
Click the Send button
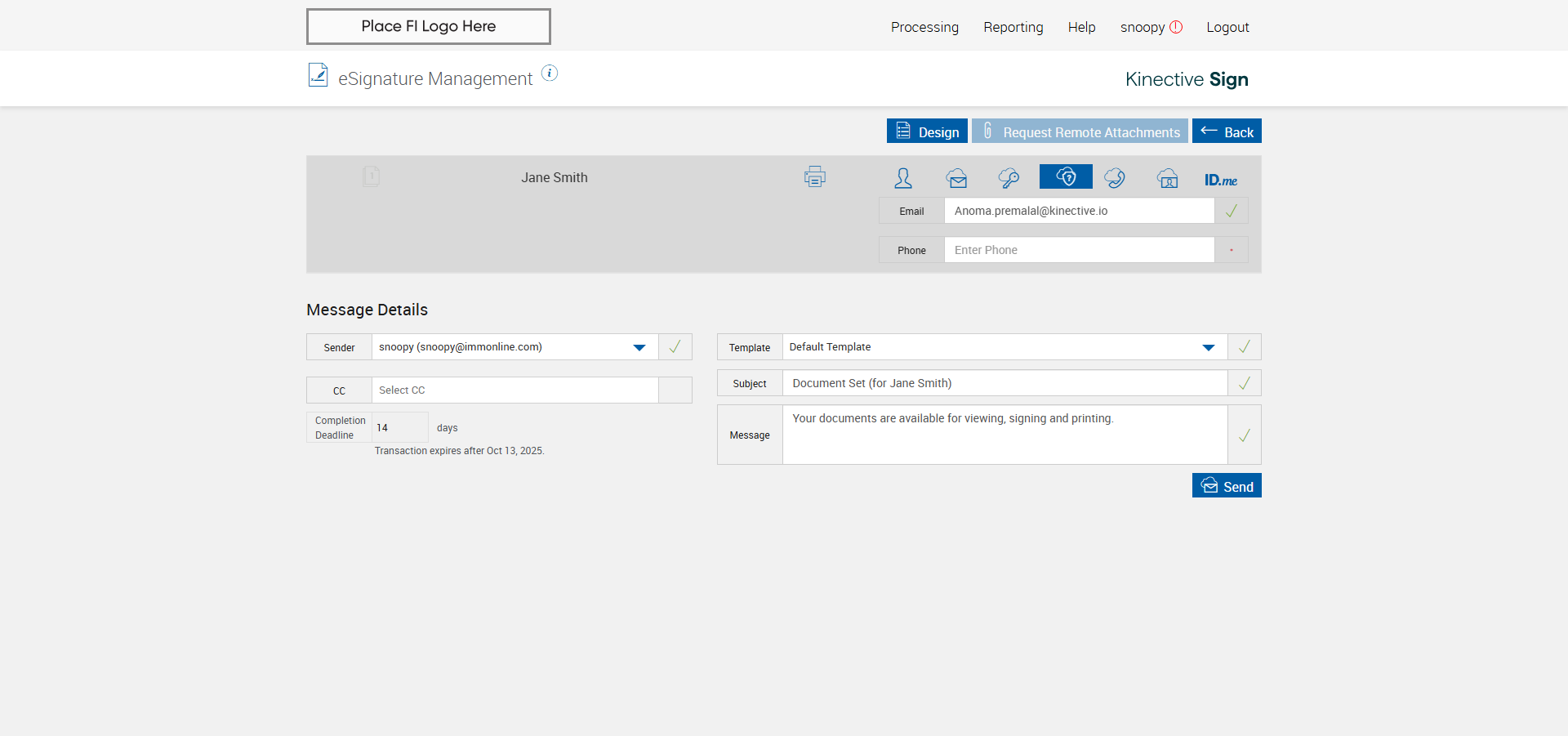tap(1226, 486)
